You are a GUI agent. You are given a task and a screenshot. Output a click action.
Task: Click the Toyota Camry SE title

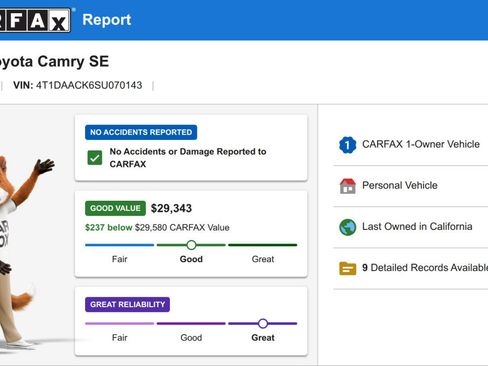(54, 62)
